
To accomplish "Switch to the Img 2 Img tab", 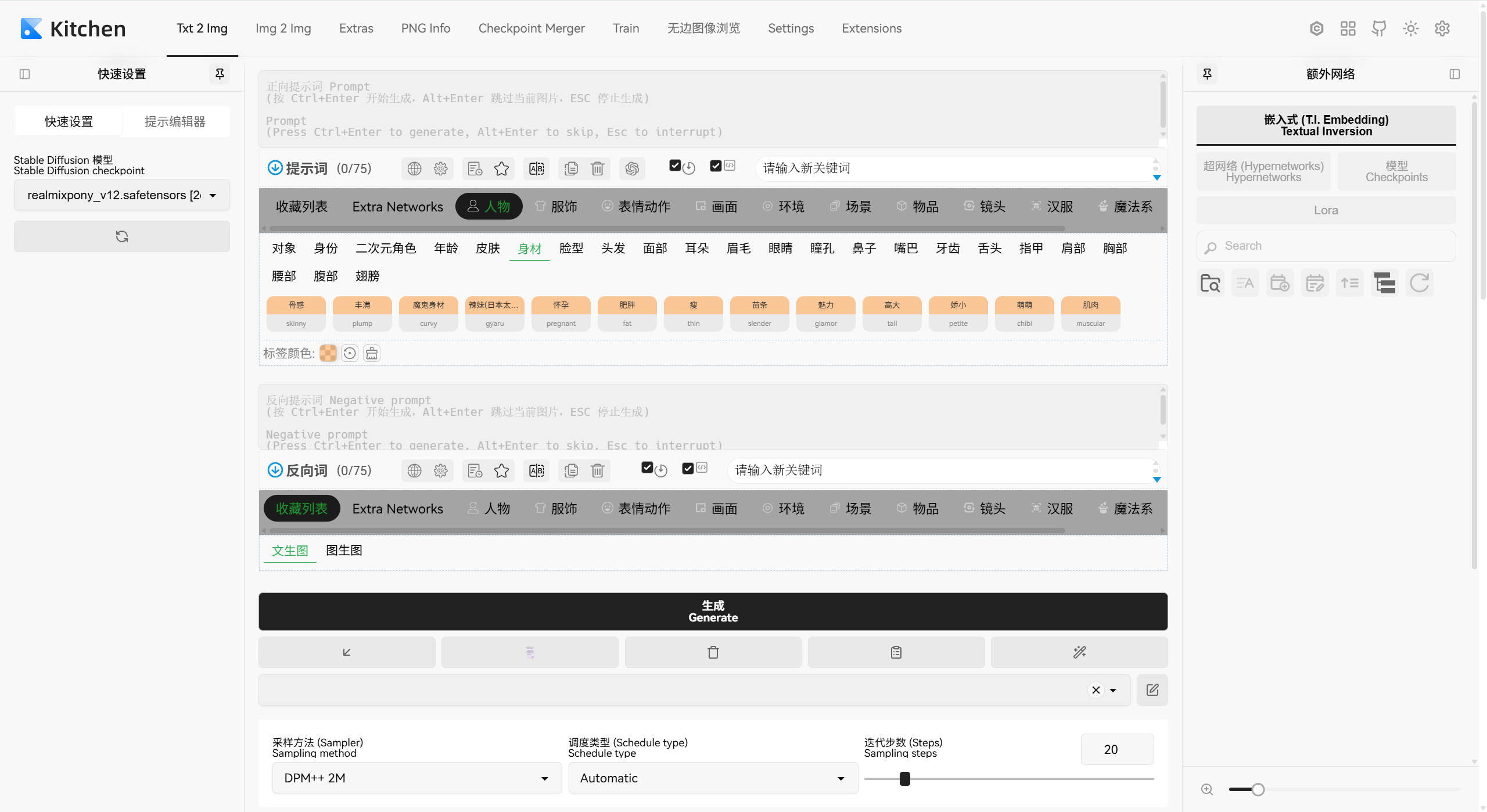I will tap(283, 28).
